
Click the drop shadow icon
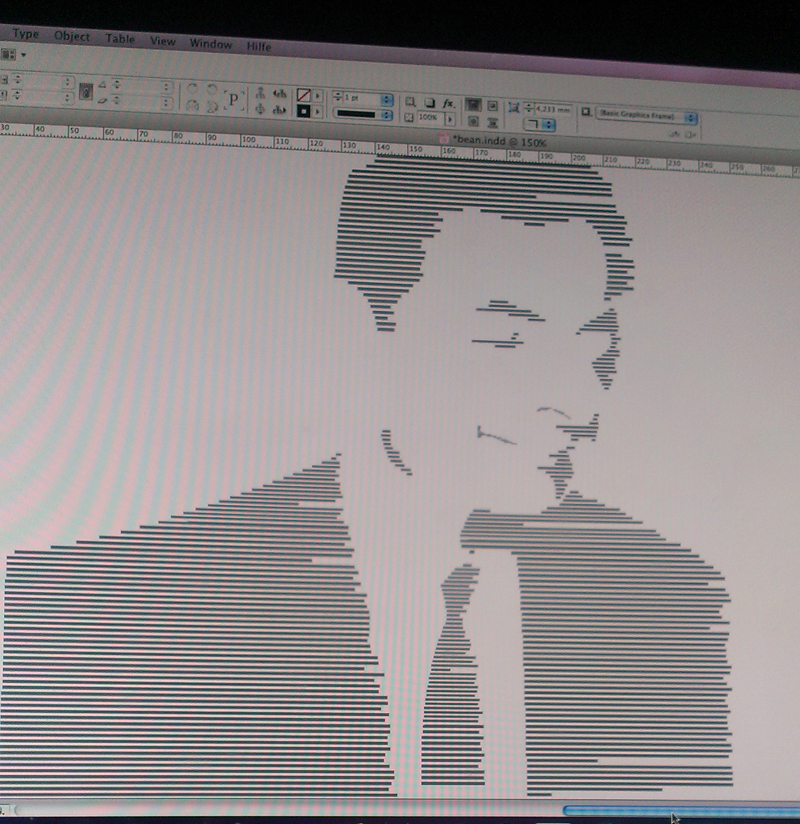[429, 102]
